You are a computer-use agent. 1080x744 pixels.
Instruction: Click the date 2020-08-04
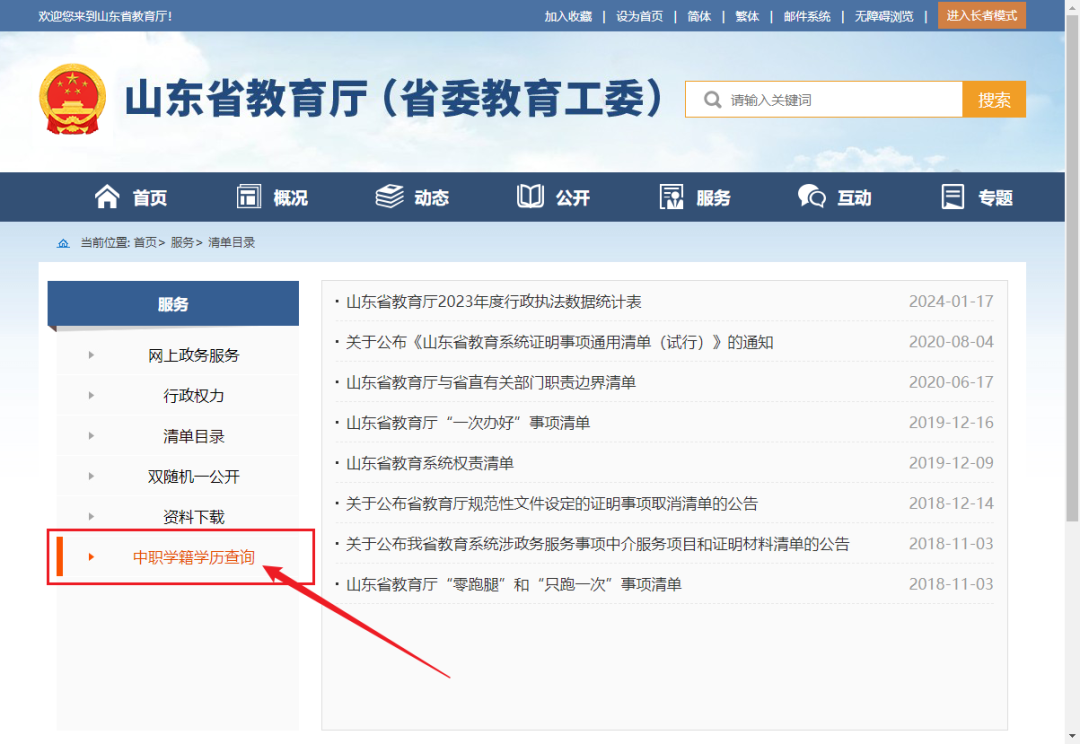(951, 342)
